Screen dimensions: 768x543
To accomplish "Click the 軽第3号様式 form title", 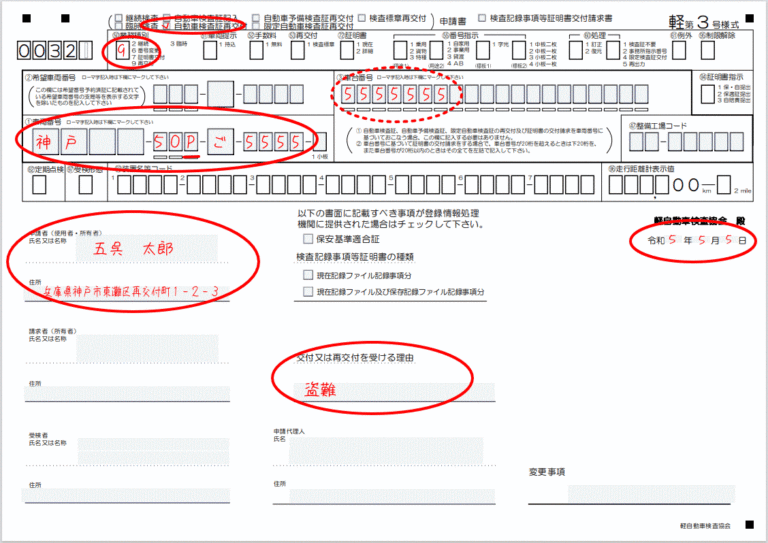I will [703, 22].
